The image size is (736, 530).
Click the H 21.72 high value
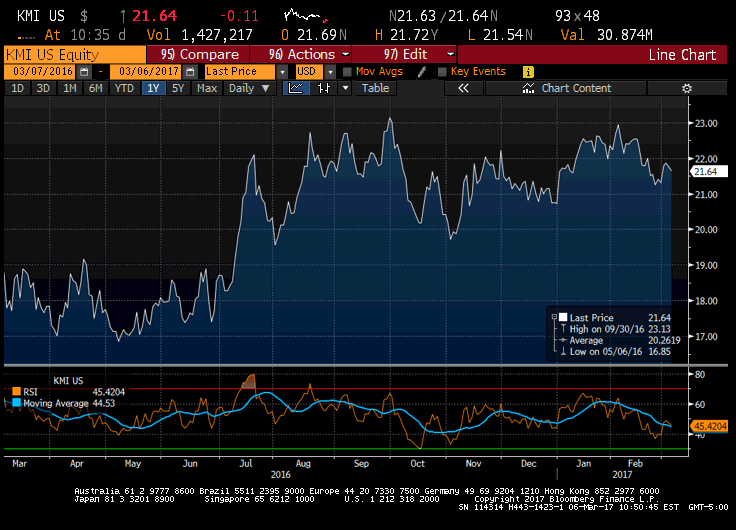406,35
